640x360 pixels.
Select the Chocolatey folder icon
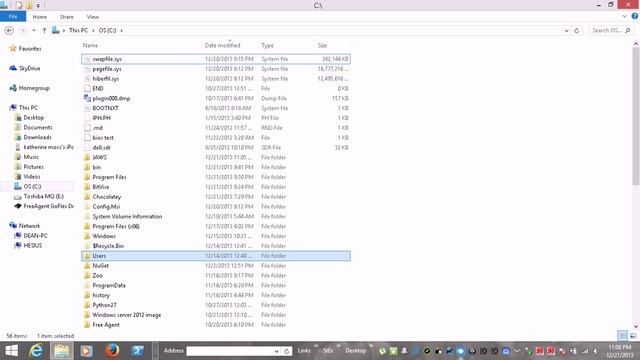[87, 196]
